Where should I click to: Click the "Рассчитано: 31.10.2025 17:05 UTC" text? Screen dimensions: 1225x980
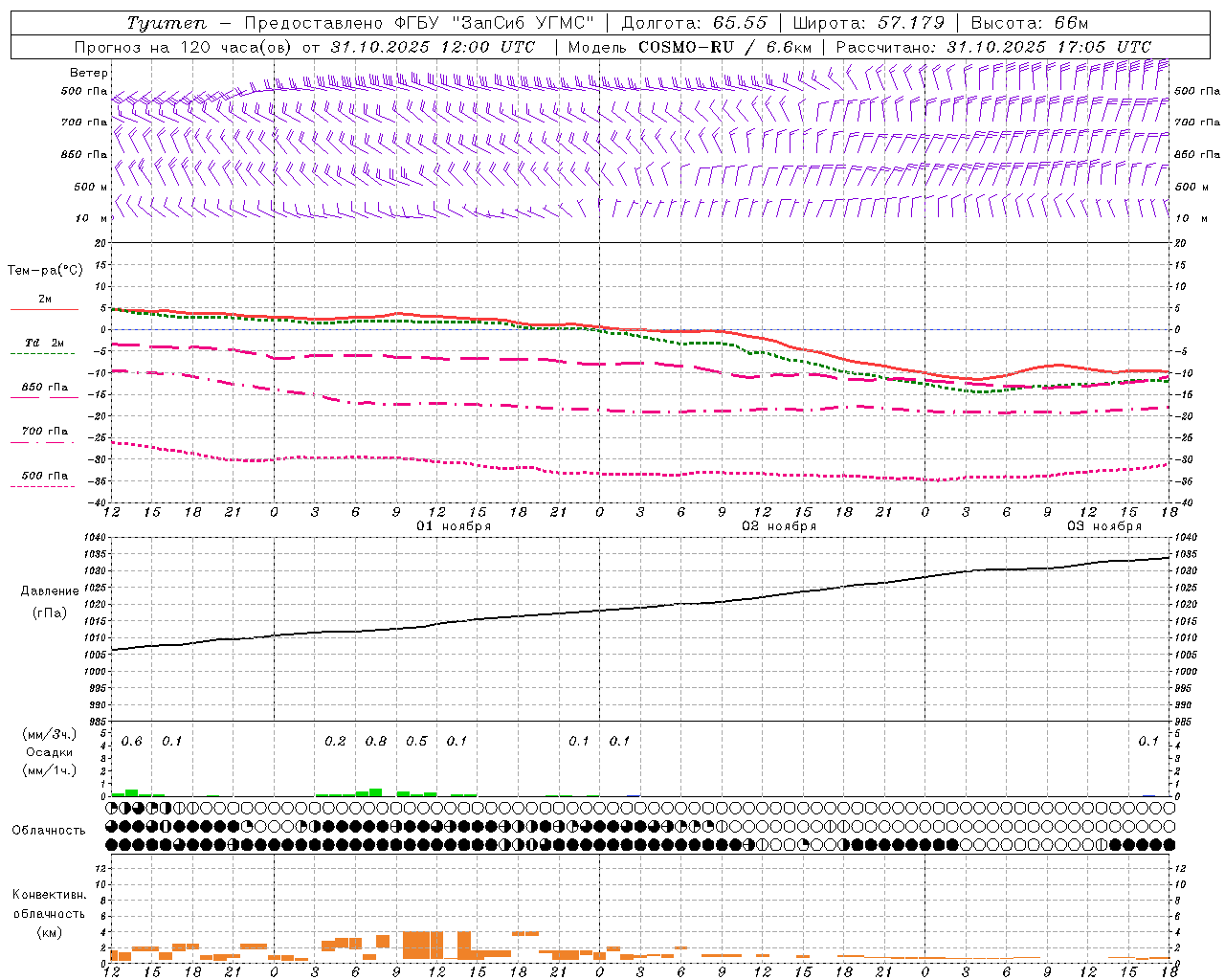pos(993,47)
